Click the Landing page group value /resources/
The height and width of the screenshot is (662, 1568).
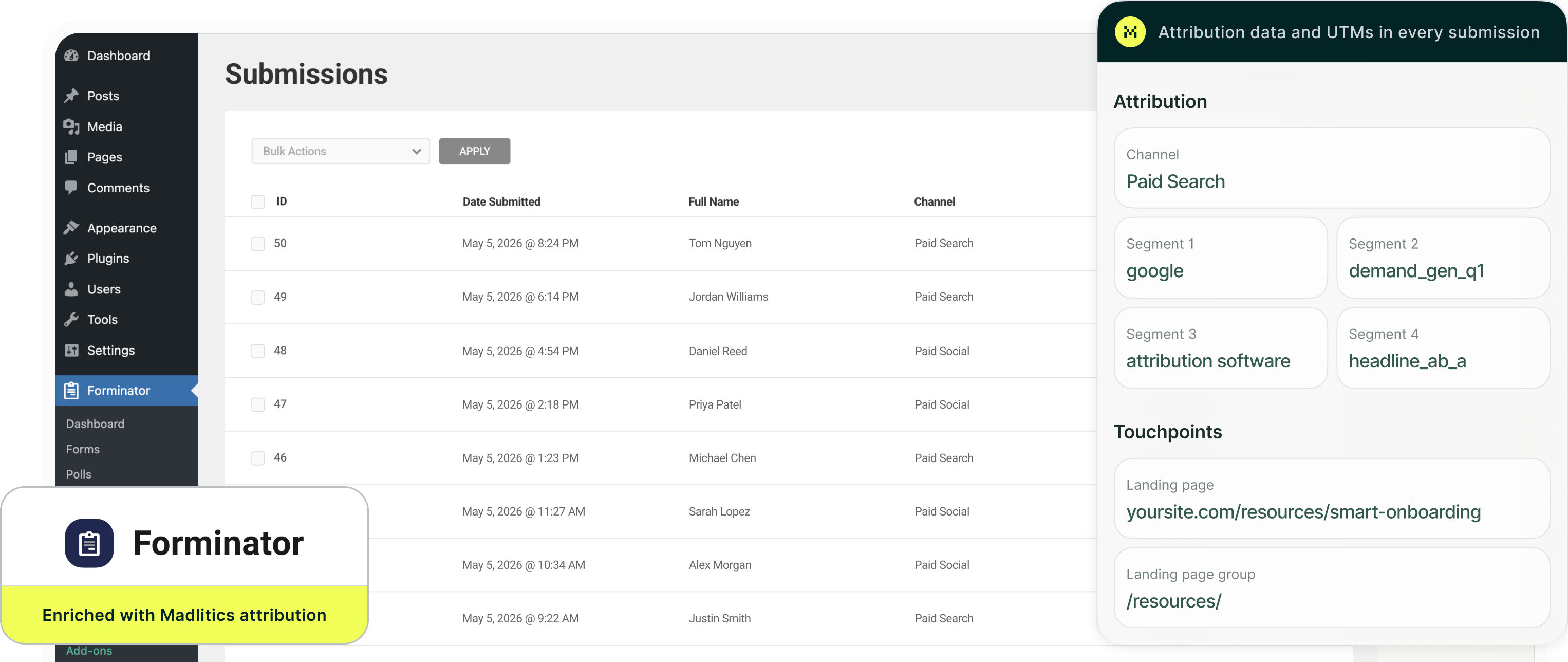(1173, 601)
